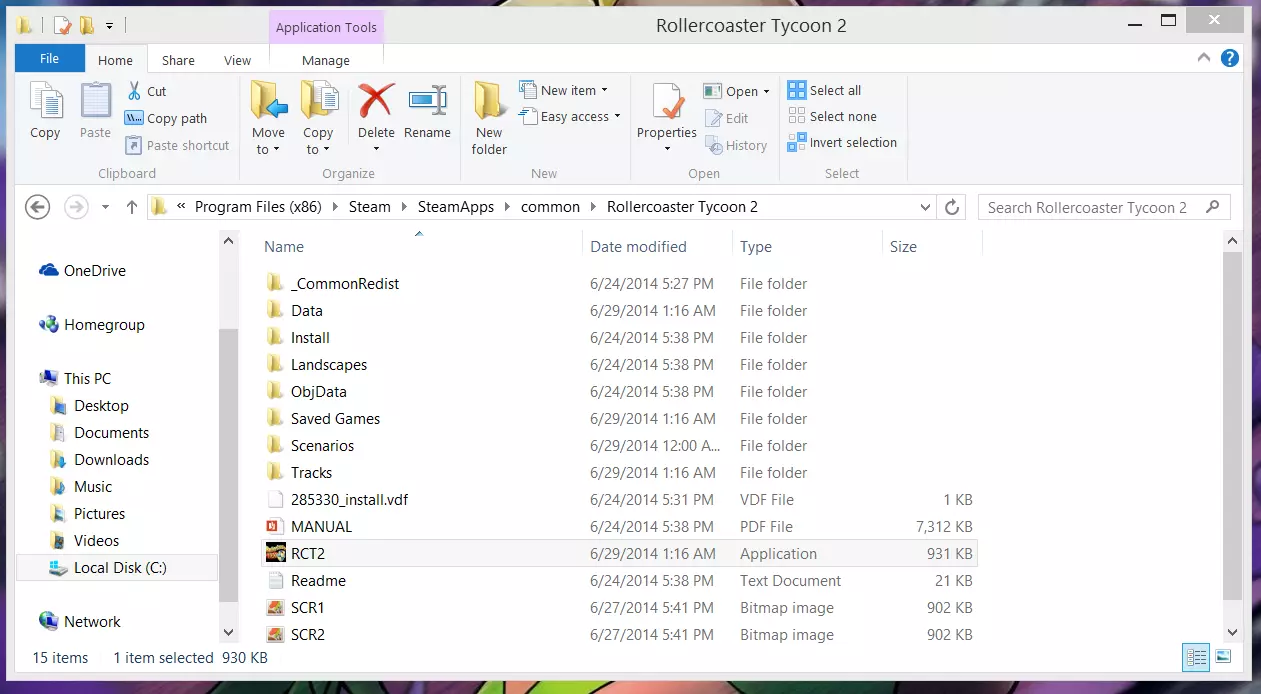Go up one level with Up arrow
Screen dimensions: 1261x694
(132, 207)
